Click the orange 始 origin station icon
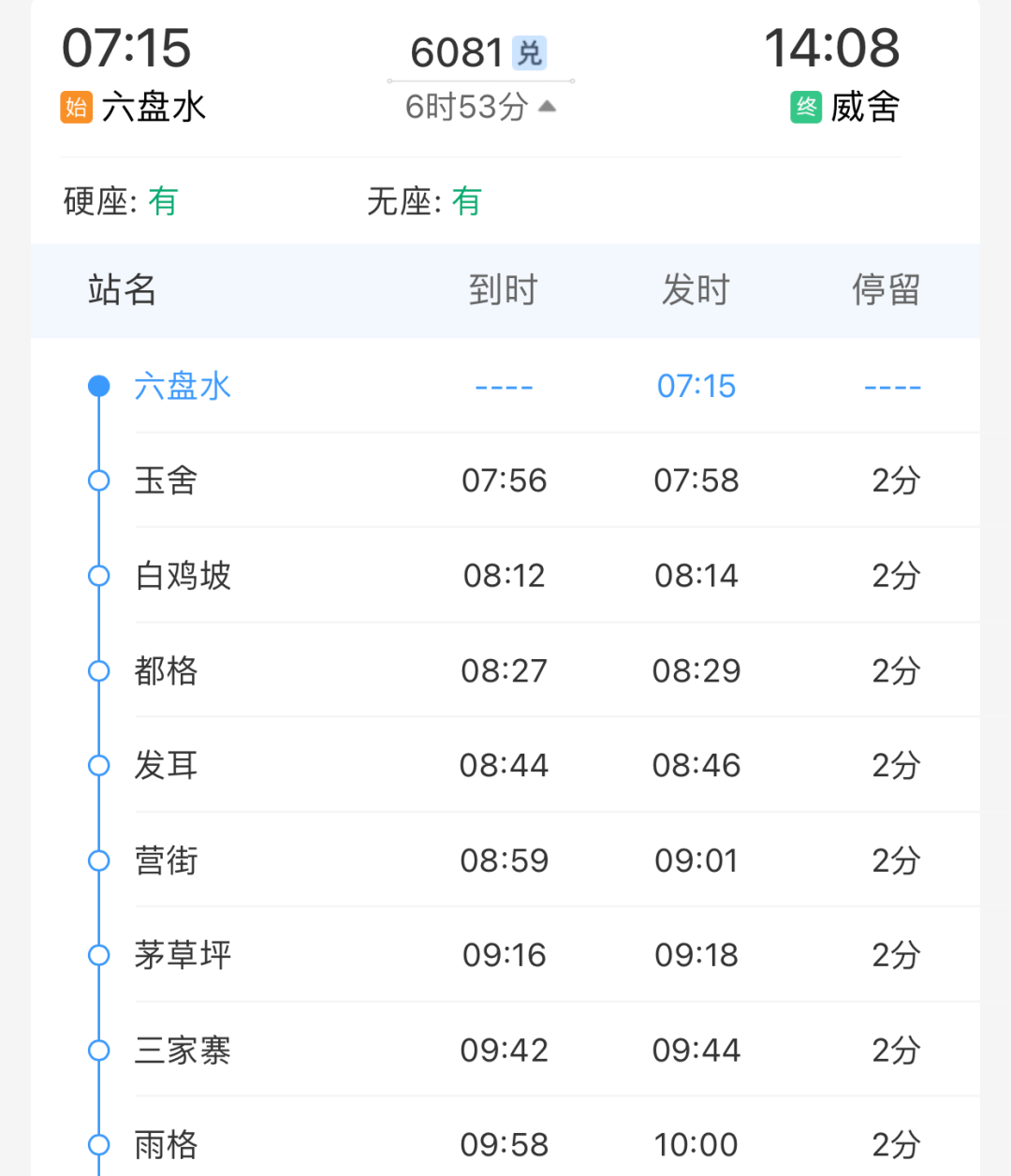 pos(77,108)
